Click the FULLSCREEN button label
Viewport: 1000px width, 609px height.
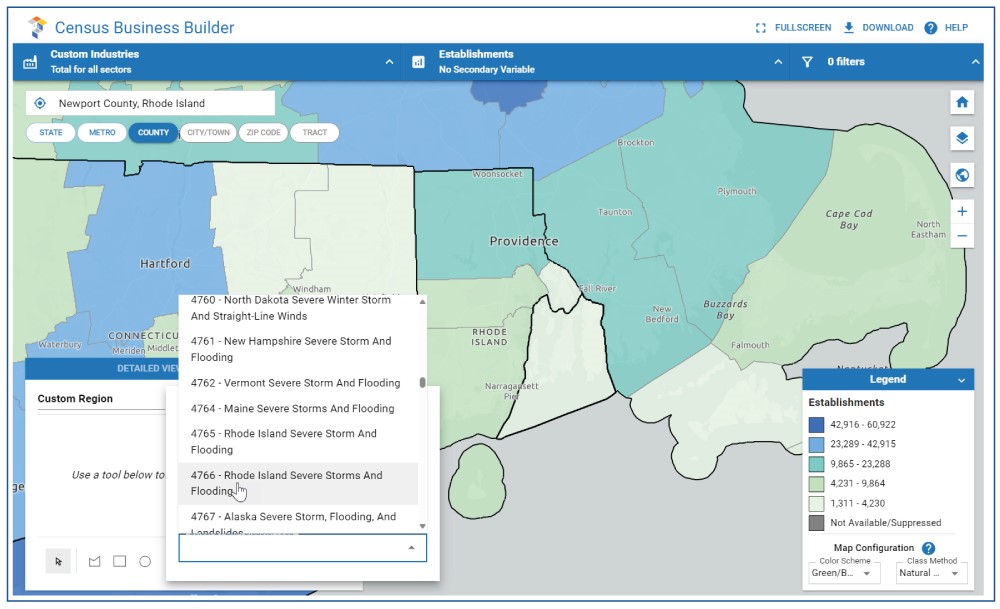coord(803,28)
